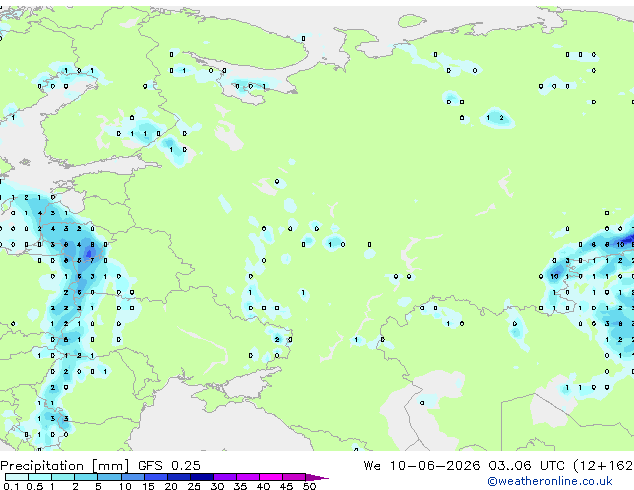
Task: Click the 15 to 20 mm legend swatch
Action: [156, 477]
